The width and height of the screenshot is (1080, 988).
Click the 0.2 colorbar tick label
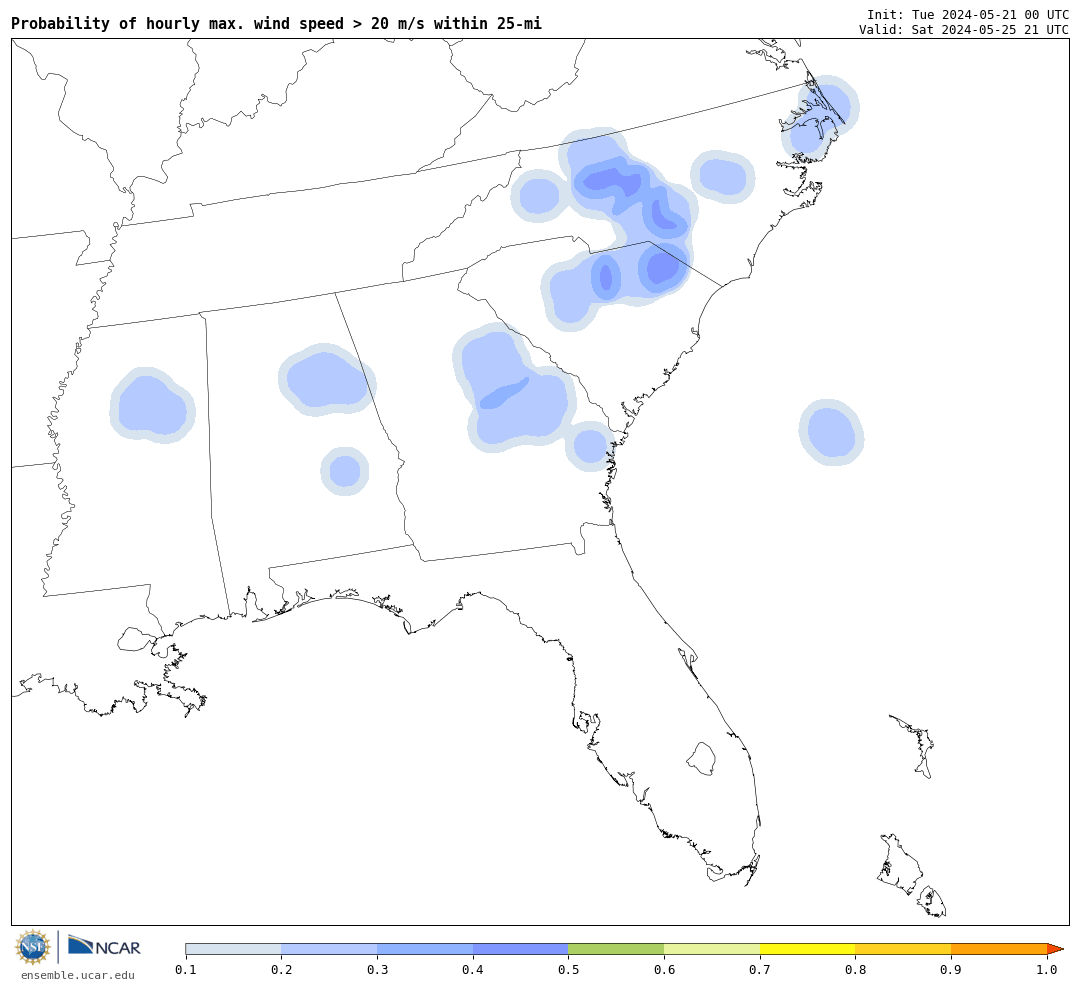click(282, 970)
